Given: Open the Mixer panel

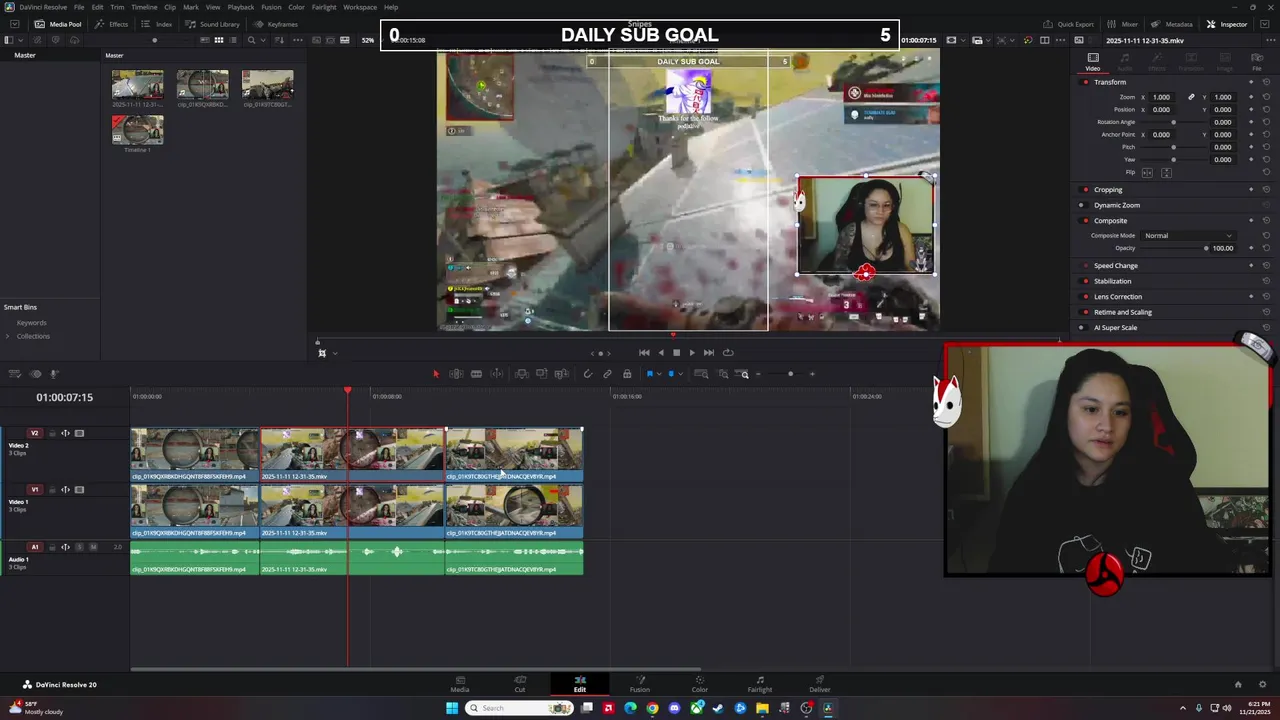Looking at the screenshot, I should pos(1122,24).
